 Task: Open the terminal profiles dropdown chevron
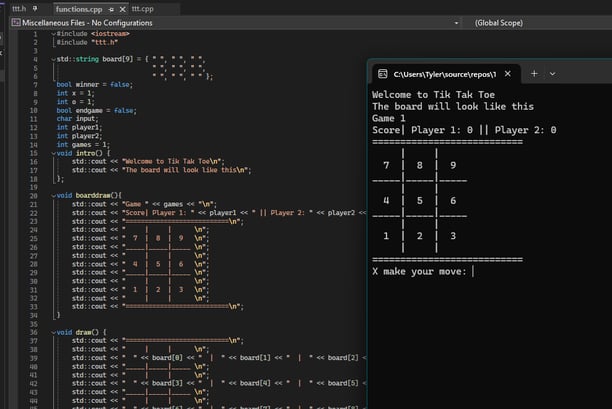(552, 74)
